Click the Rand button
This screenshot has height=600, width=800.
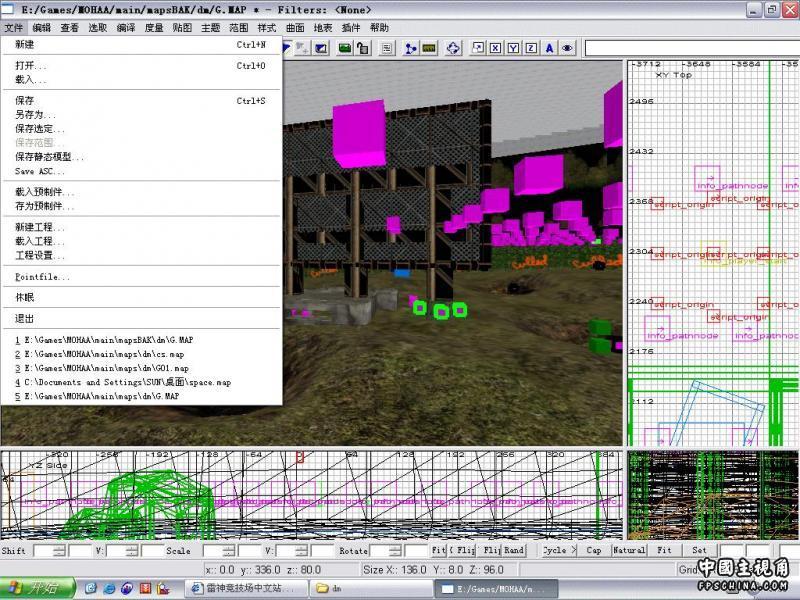[514, 551]
